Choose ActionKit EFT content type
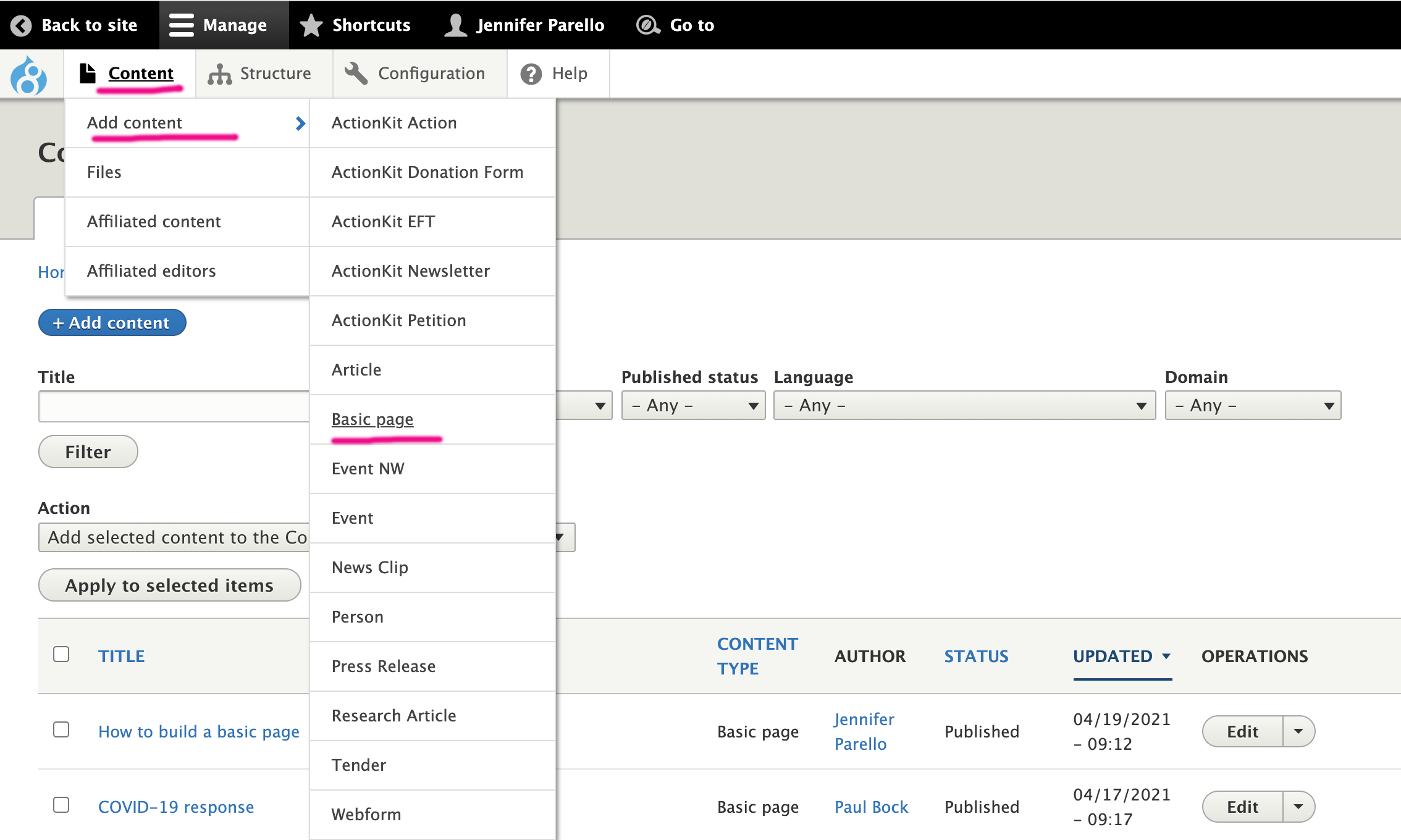Image resolution: width=1401 pixels, height=840 pixels. tap(432, 222)
